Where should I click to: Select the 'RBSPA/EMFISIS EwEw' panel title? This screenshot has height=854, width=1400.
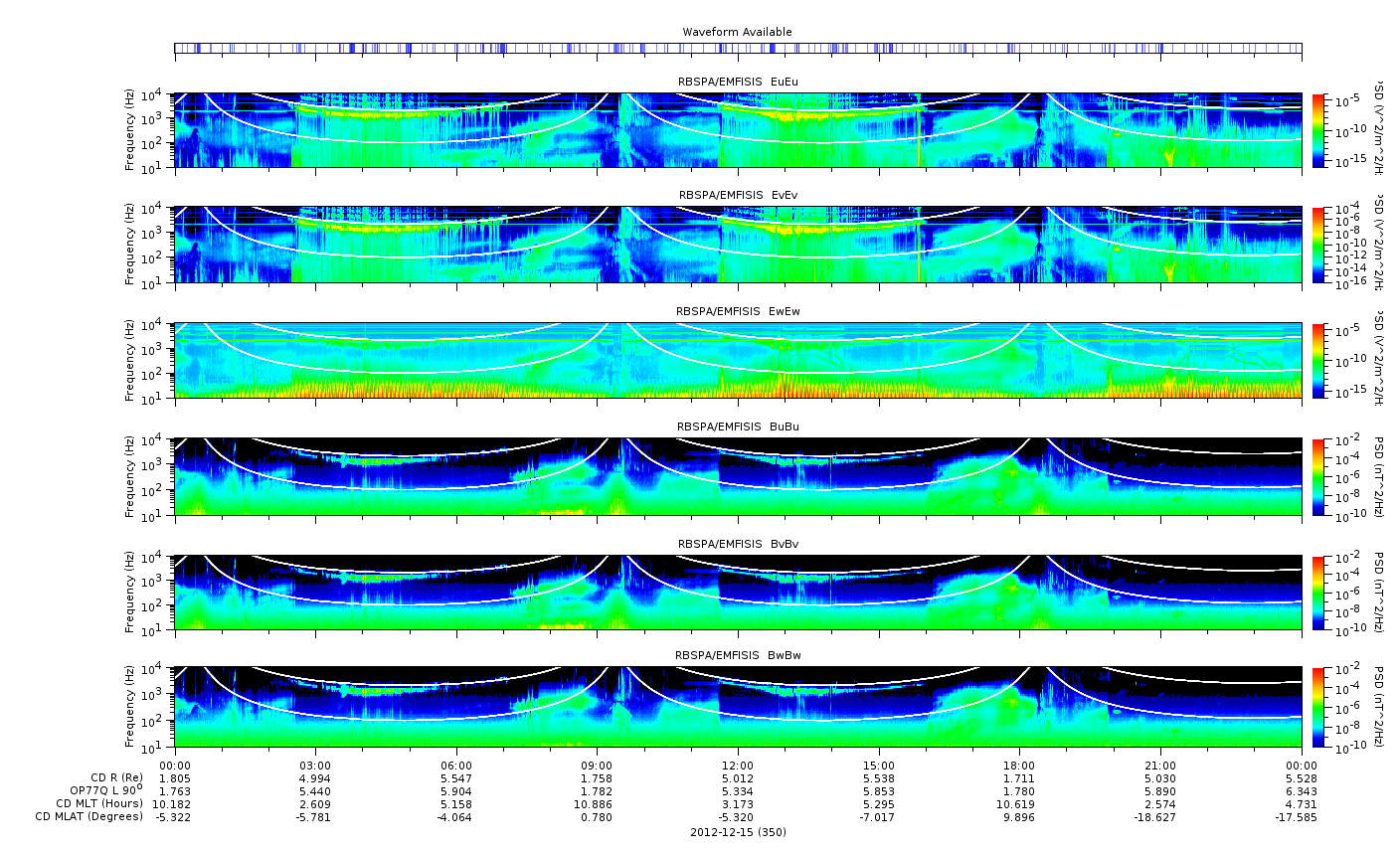[738, 311]
